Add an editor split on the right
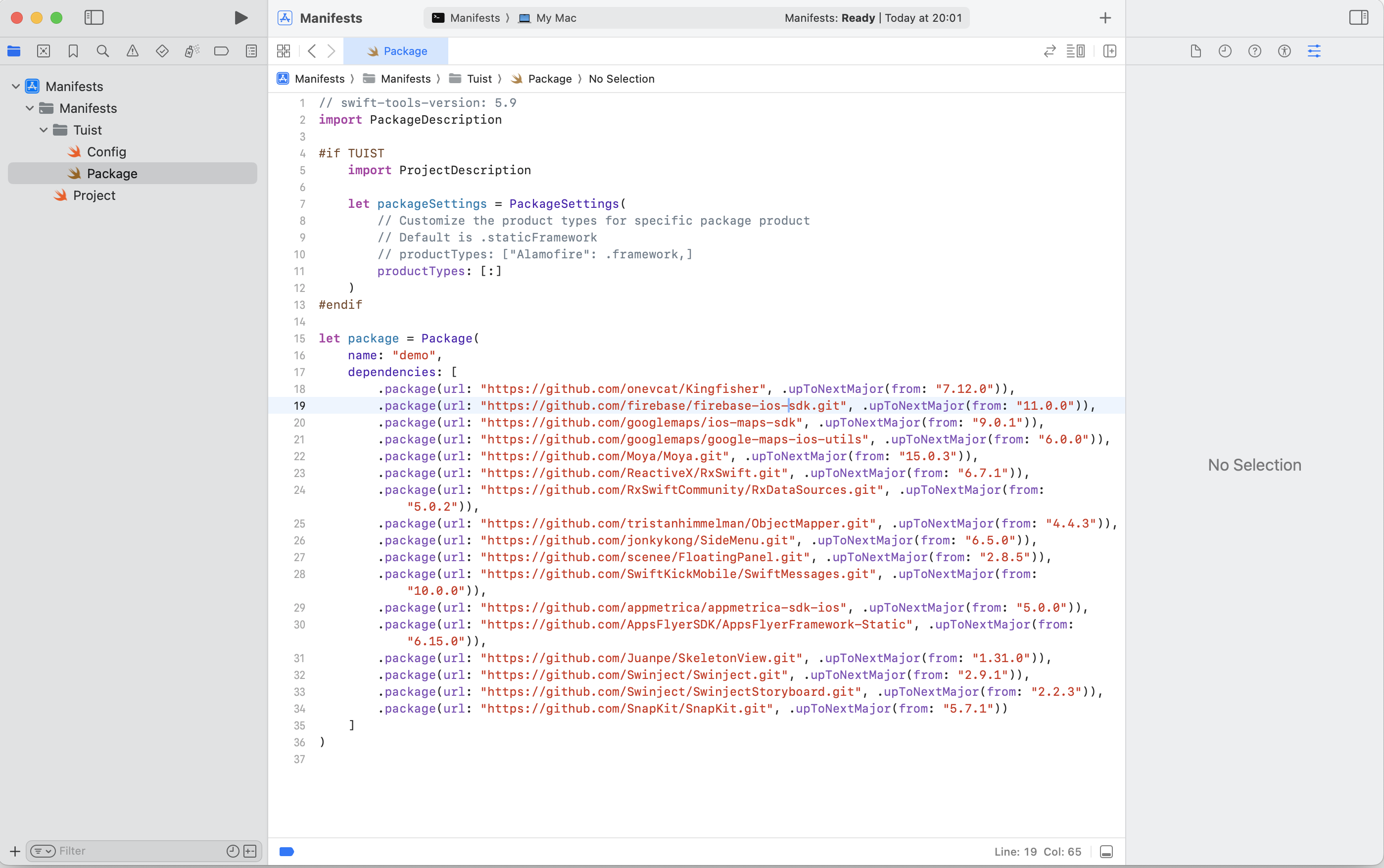The width and height of the screenshot is (1384, 868). point(1109,51)
